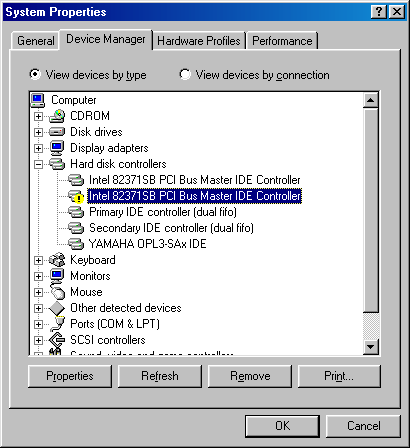Select the Device Manager tab
Image resolution: width=410 pixels, height=448 pixels.
(x=106, y=39)
